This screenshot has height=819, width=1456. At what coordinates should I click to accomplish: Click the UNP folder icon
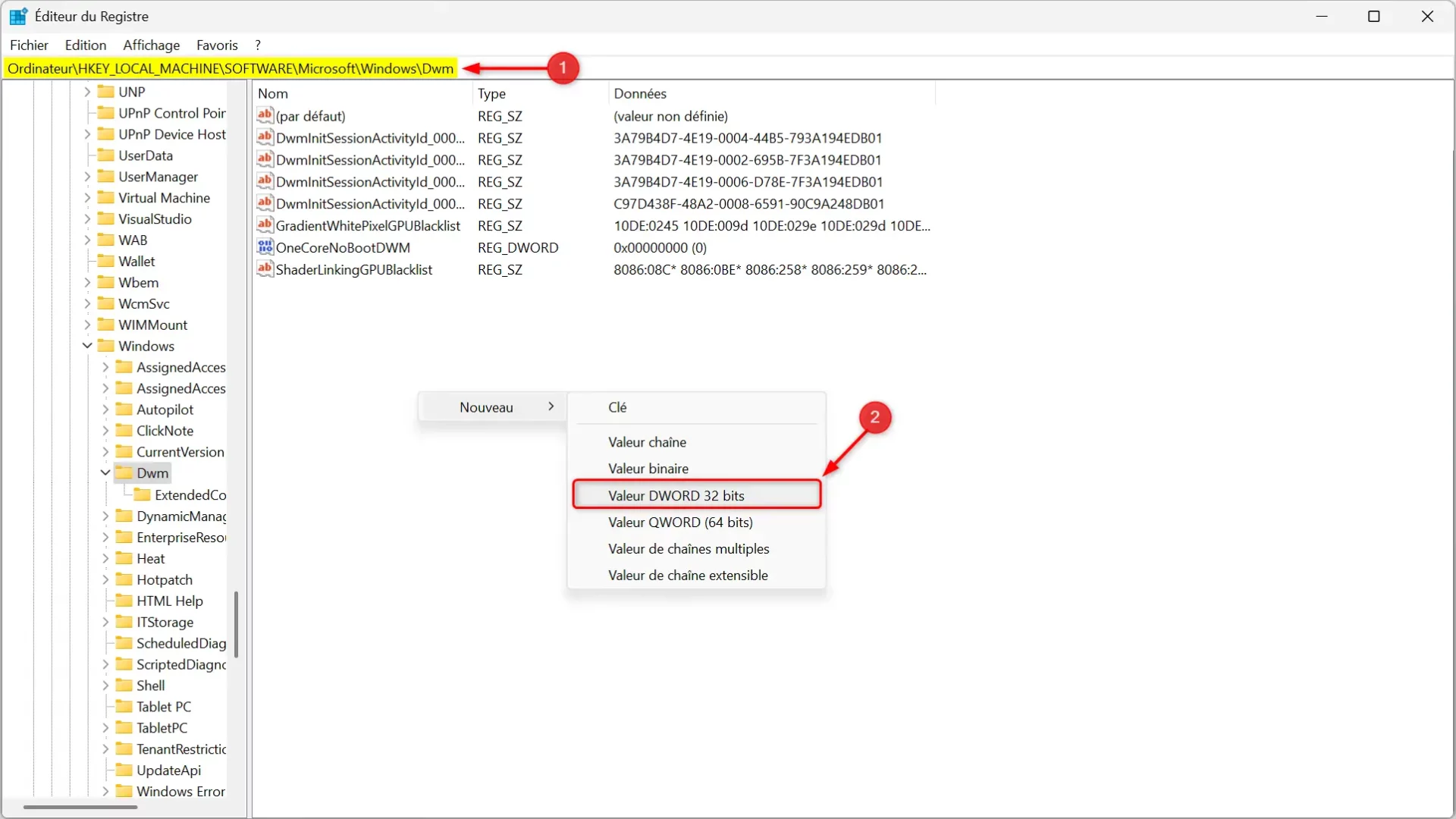pyautogui.click(x=105, y=92)
